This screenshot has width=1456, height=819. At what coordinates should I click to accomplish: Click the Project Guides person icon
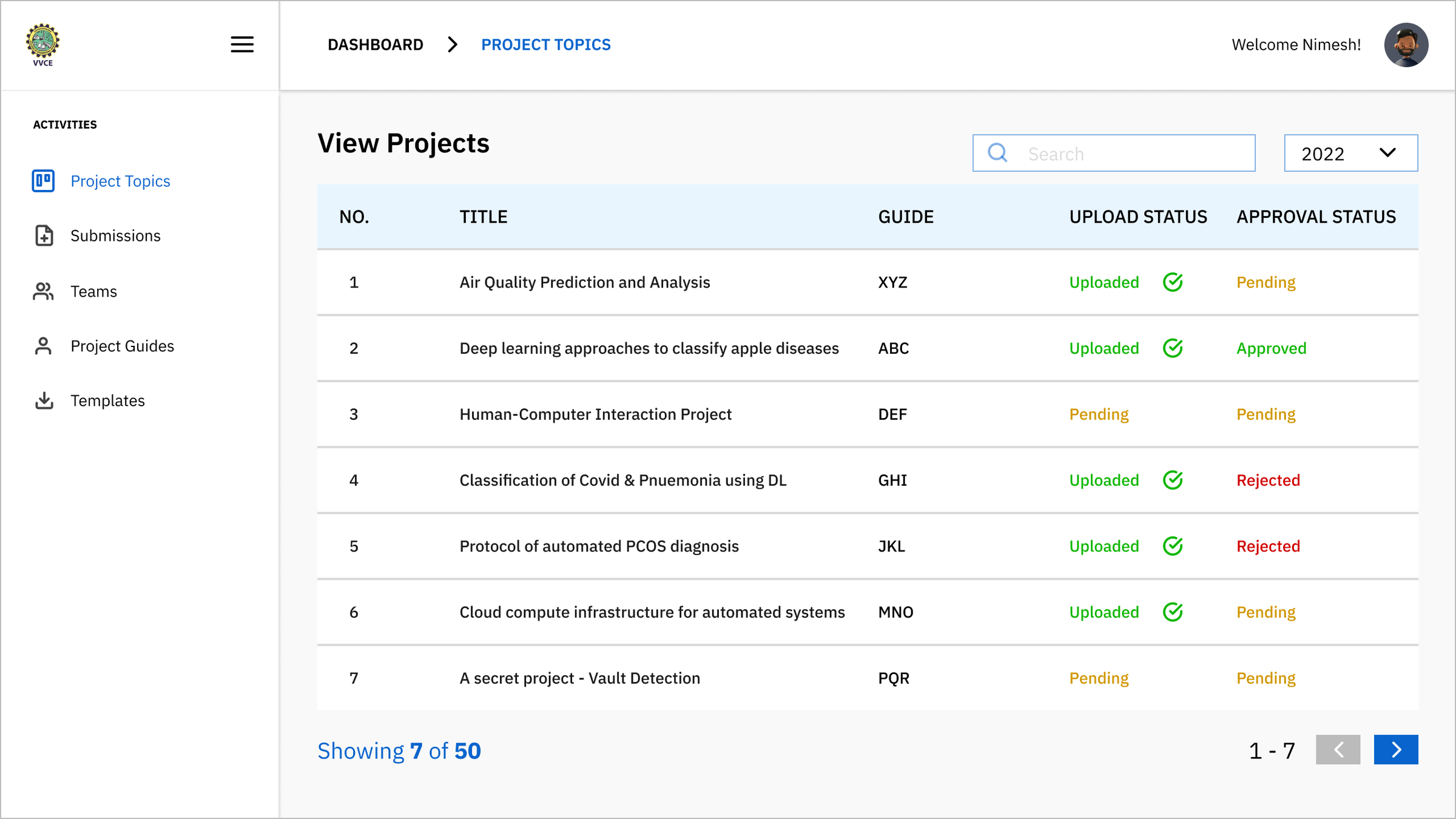pos(43,346)
